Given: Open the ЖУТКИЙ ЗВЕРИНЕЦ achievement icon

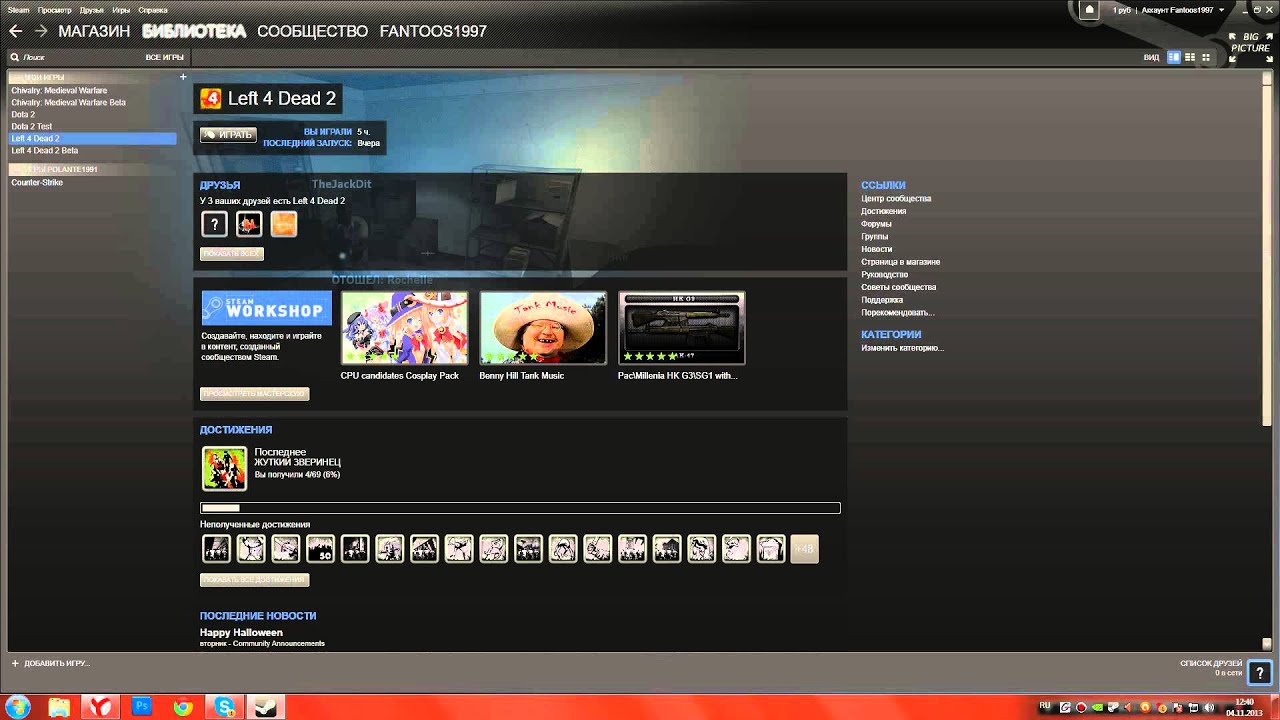Looking at the screenshot, I should [224, 469].
